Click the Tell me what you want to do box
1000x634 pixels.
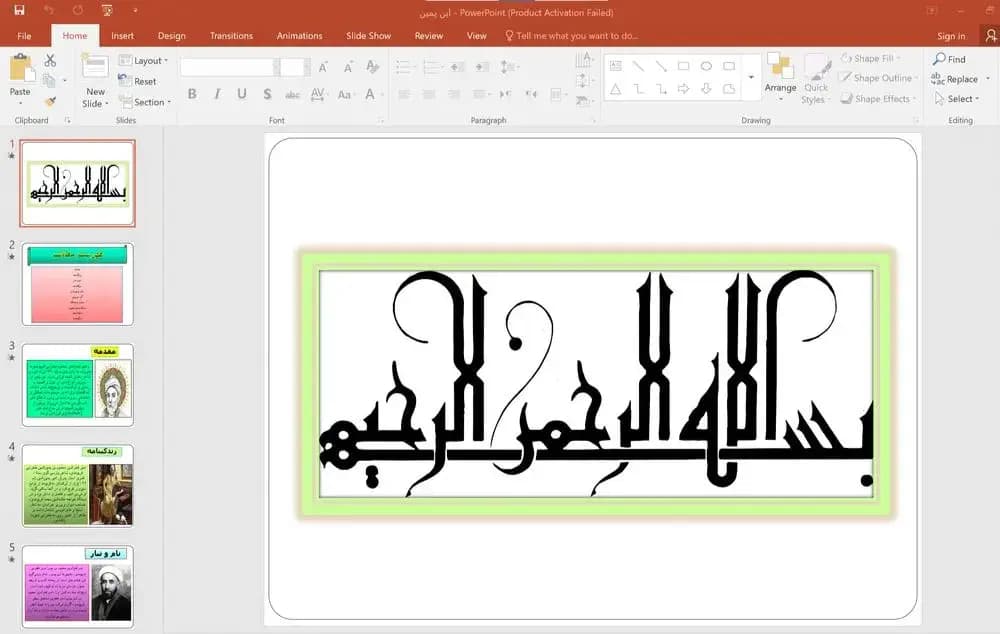click(x=571, y=36)
